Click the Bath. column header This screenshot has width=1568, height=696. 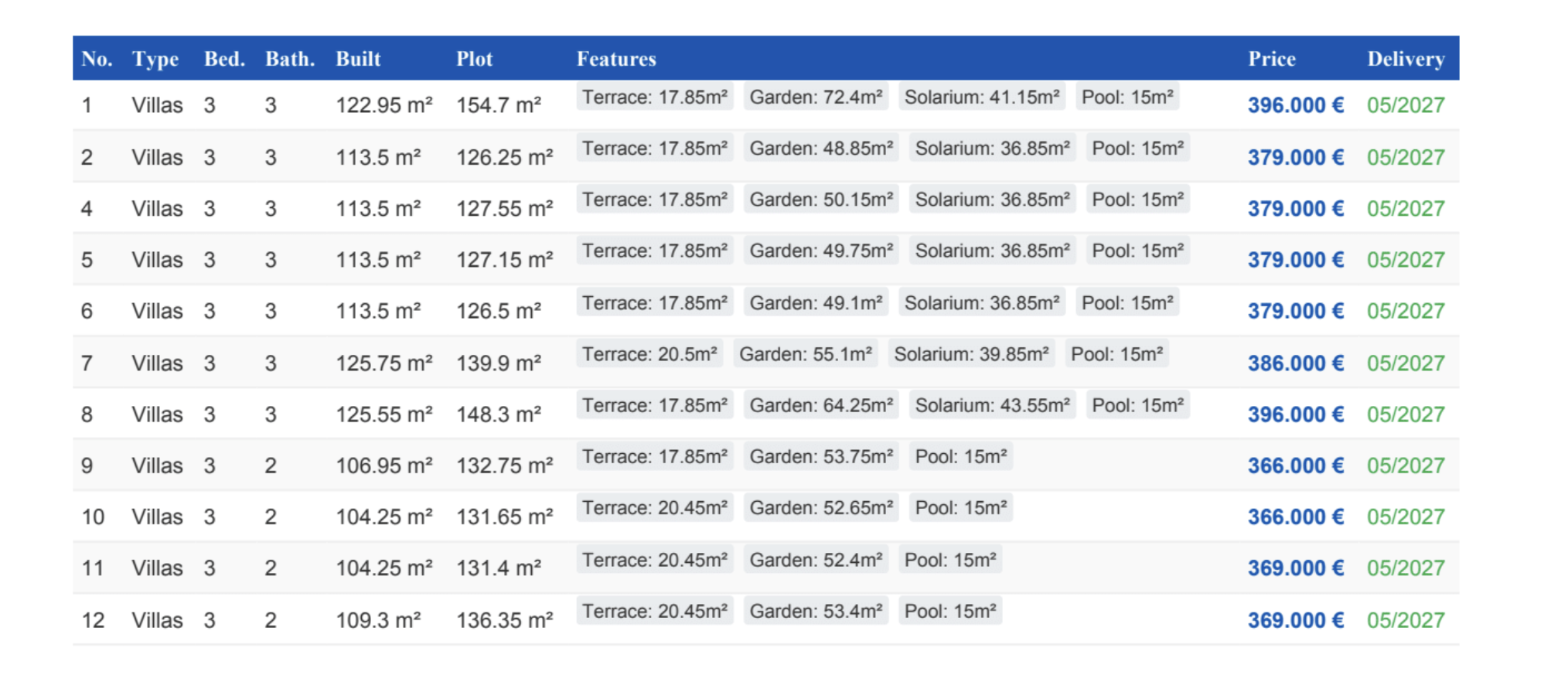[289, 59]
